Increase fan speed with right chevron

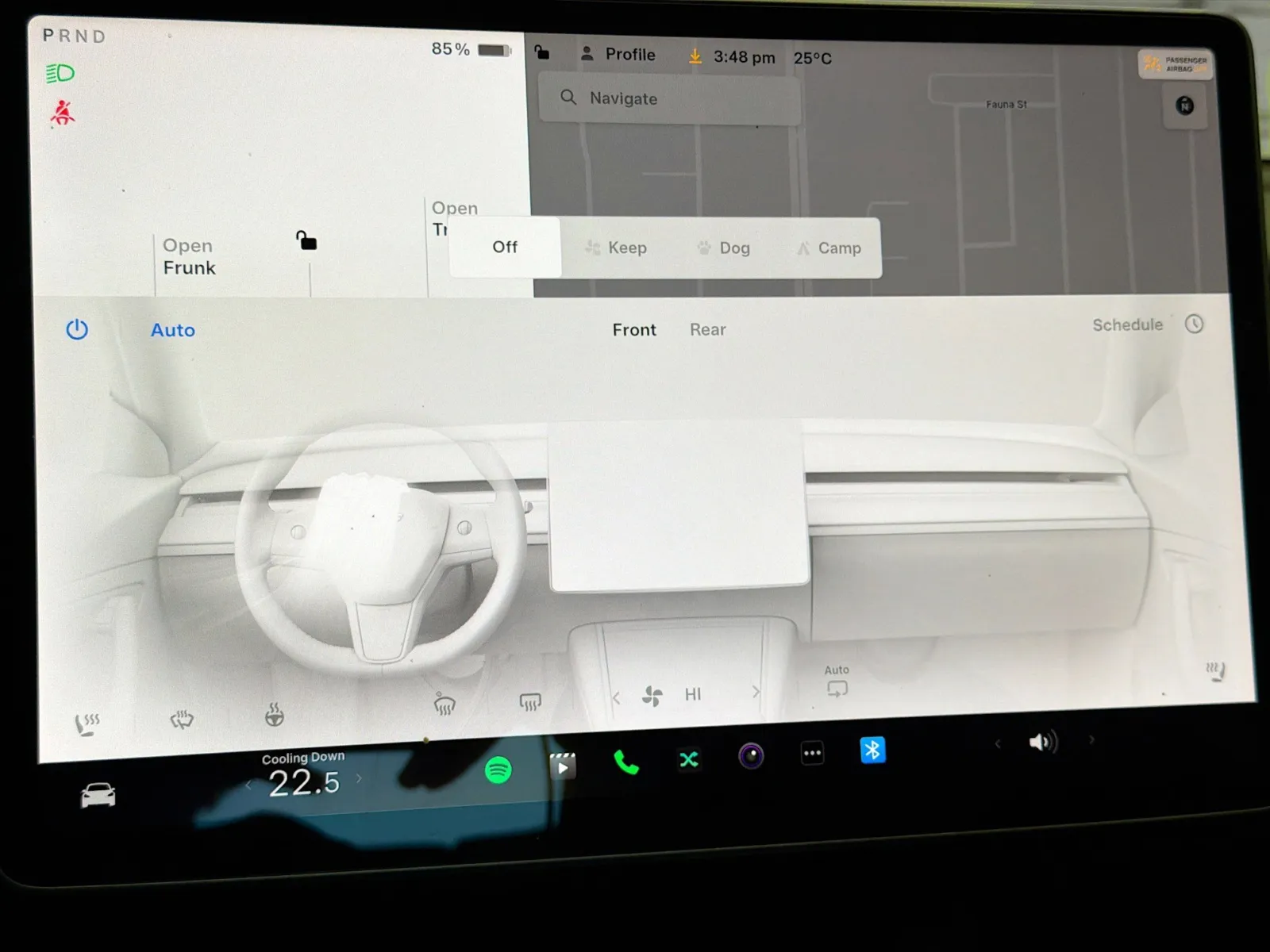point(756,692)
